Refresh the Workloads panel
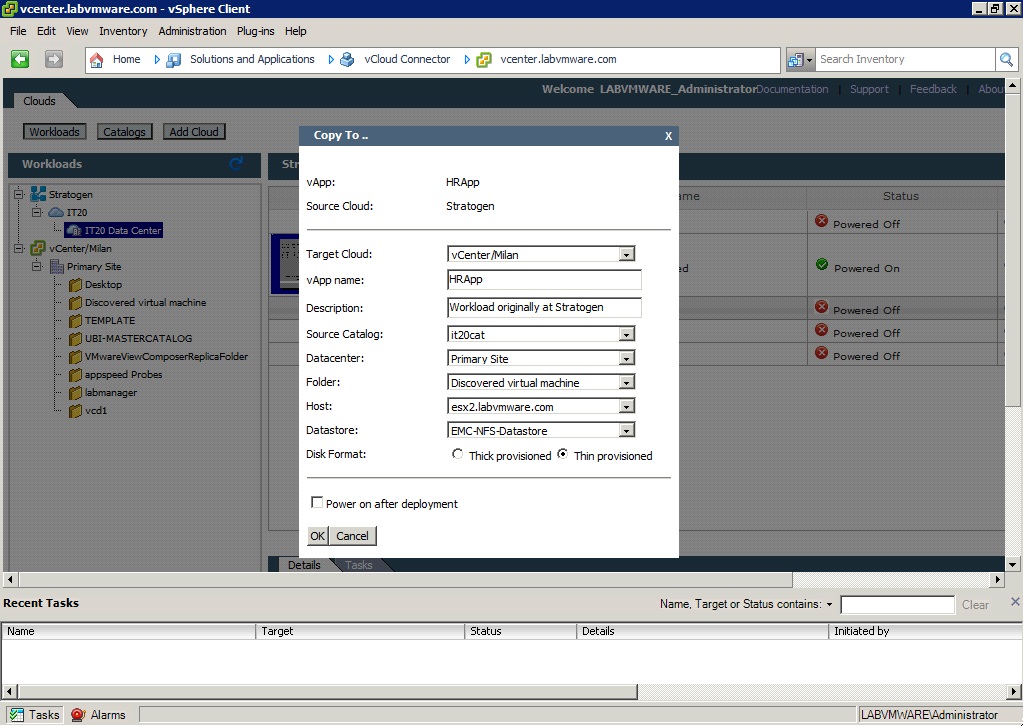The image size is (1023, 726). (x=236, y=164)
